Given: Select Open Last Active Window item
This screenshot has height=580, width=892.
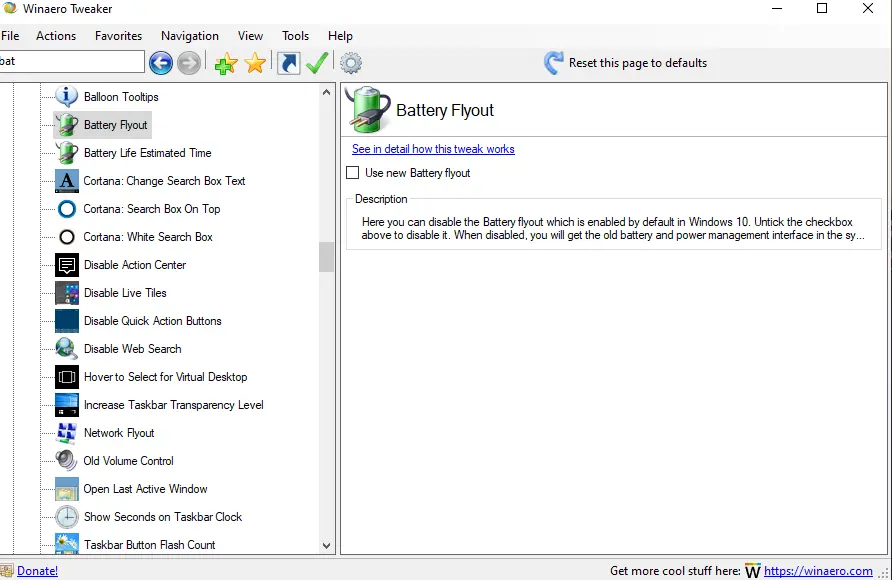Looking at the screenshot, I should pyautogui.click(x=145, y=488).
